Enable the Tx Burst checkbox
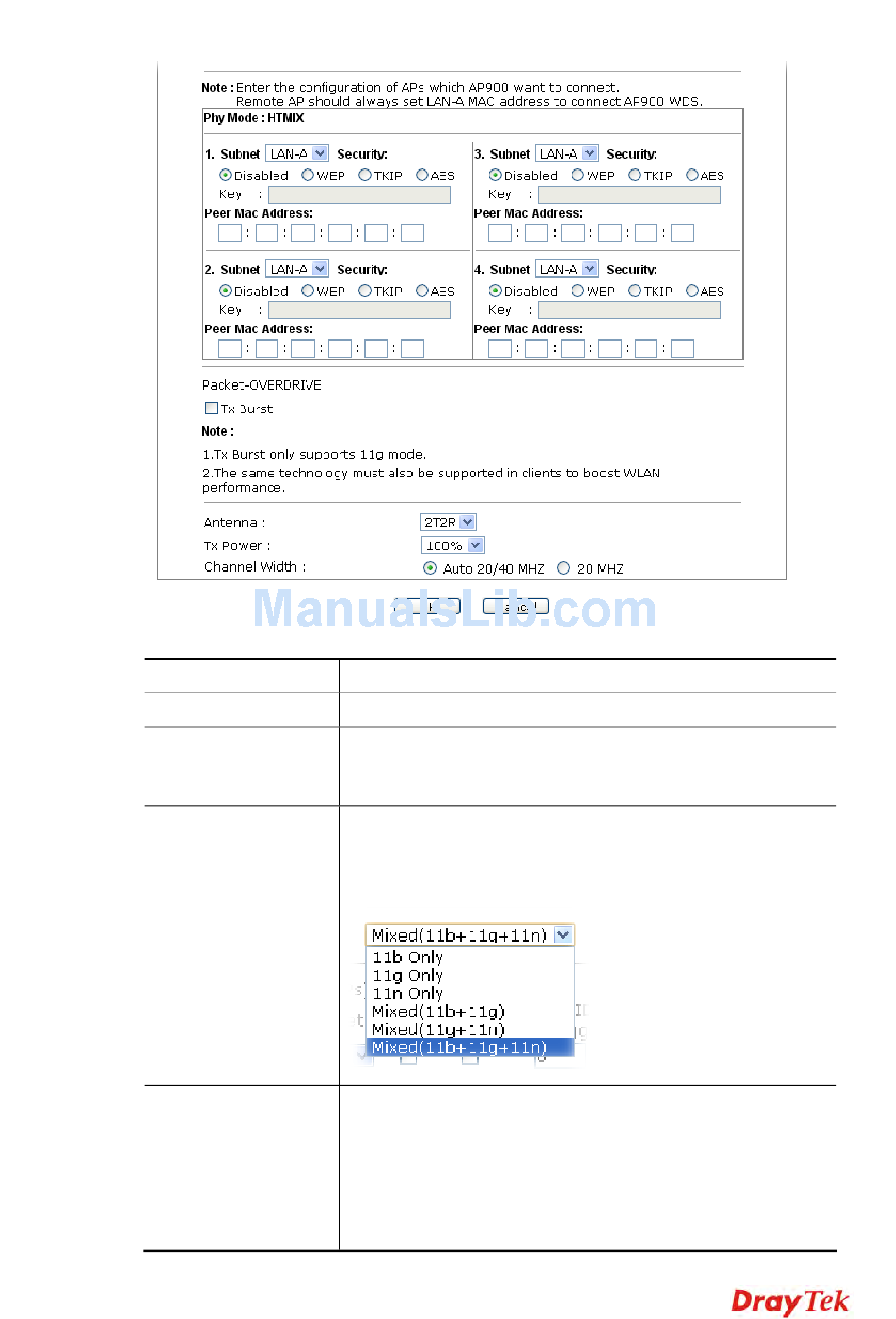 pos(211,409)
